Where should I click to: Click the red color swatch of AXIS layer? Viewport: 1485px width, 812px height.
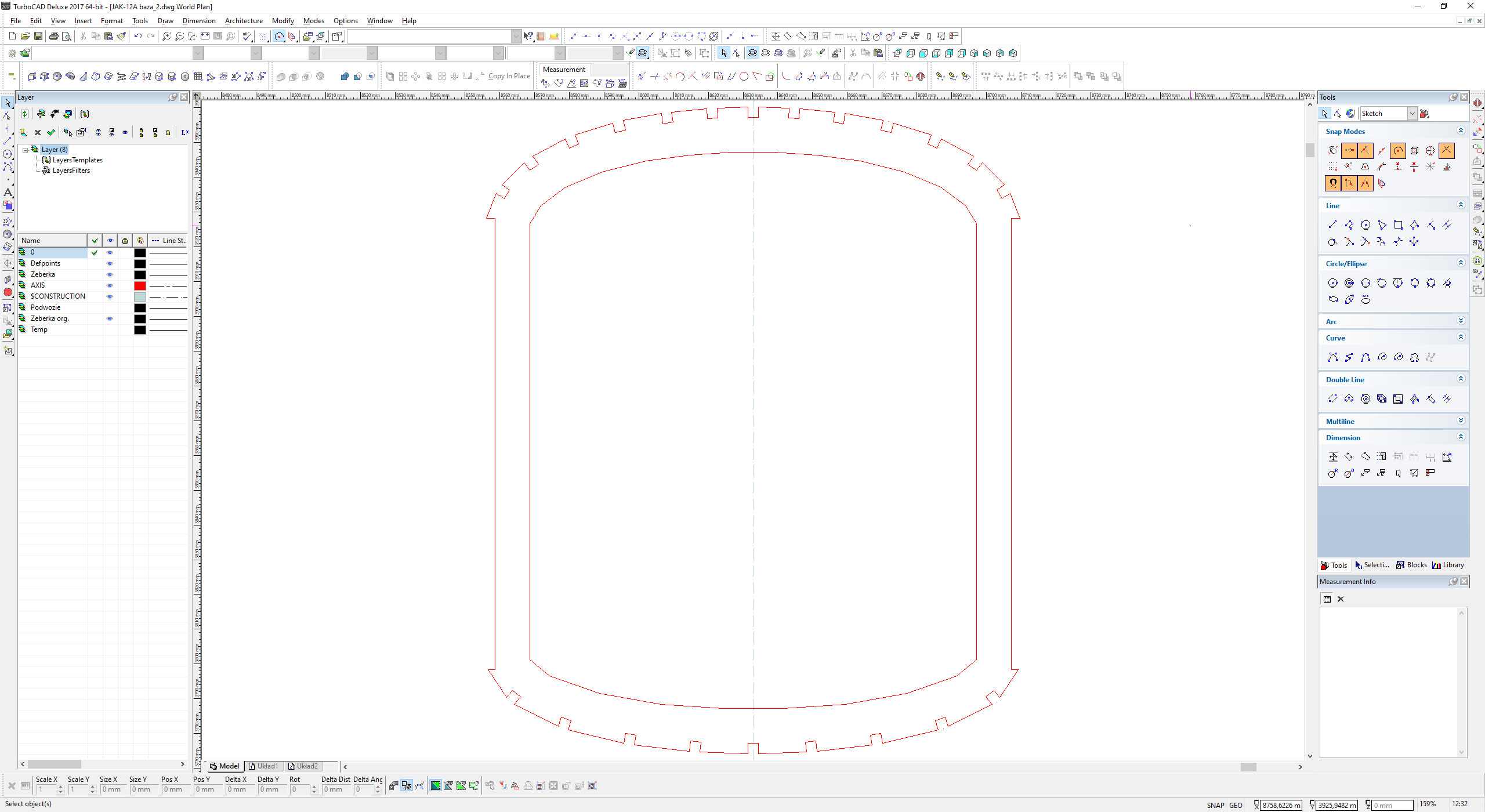tap(140, 285)
